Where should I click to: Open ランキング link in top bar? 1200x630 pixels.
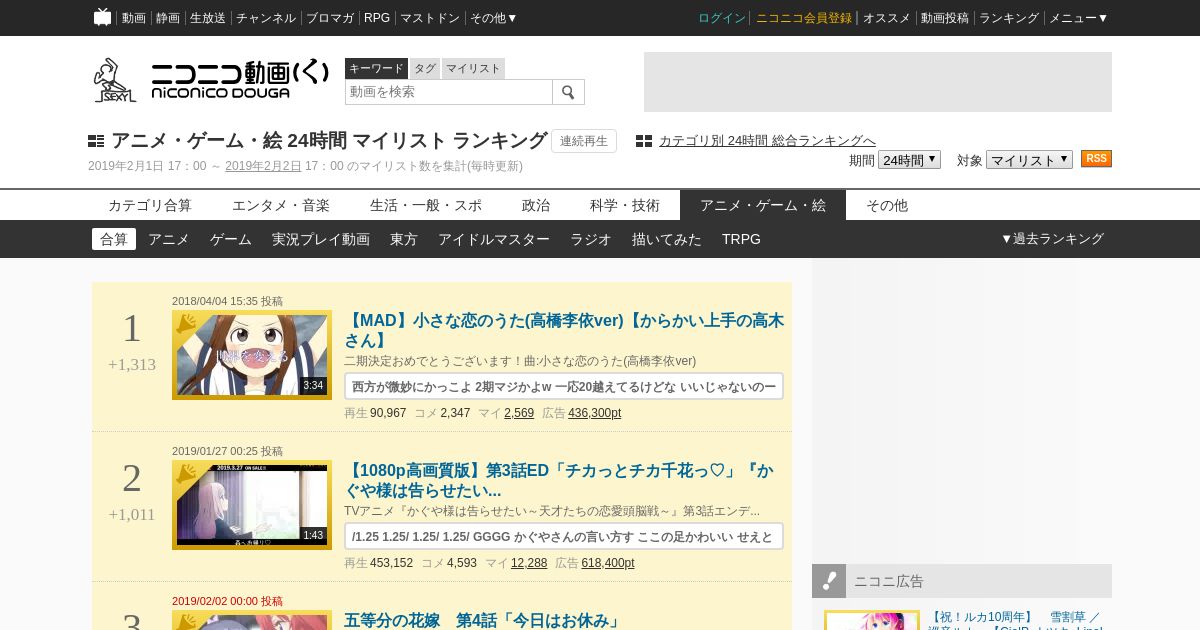click(1009, 18)
